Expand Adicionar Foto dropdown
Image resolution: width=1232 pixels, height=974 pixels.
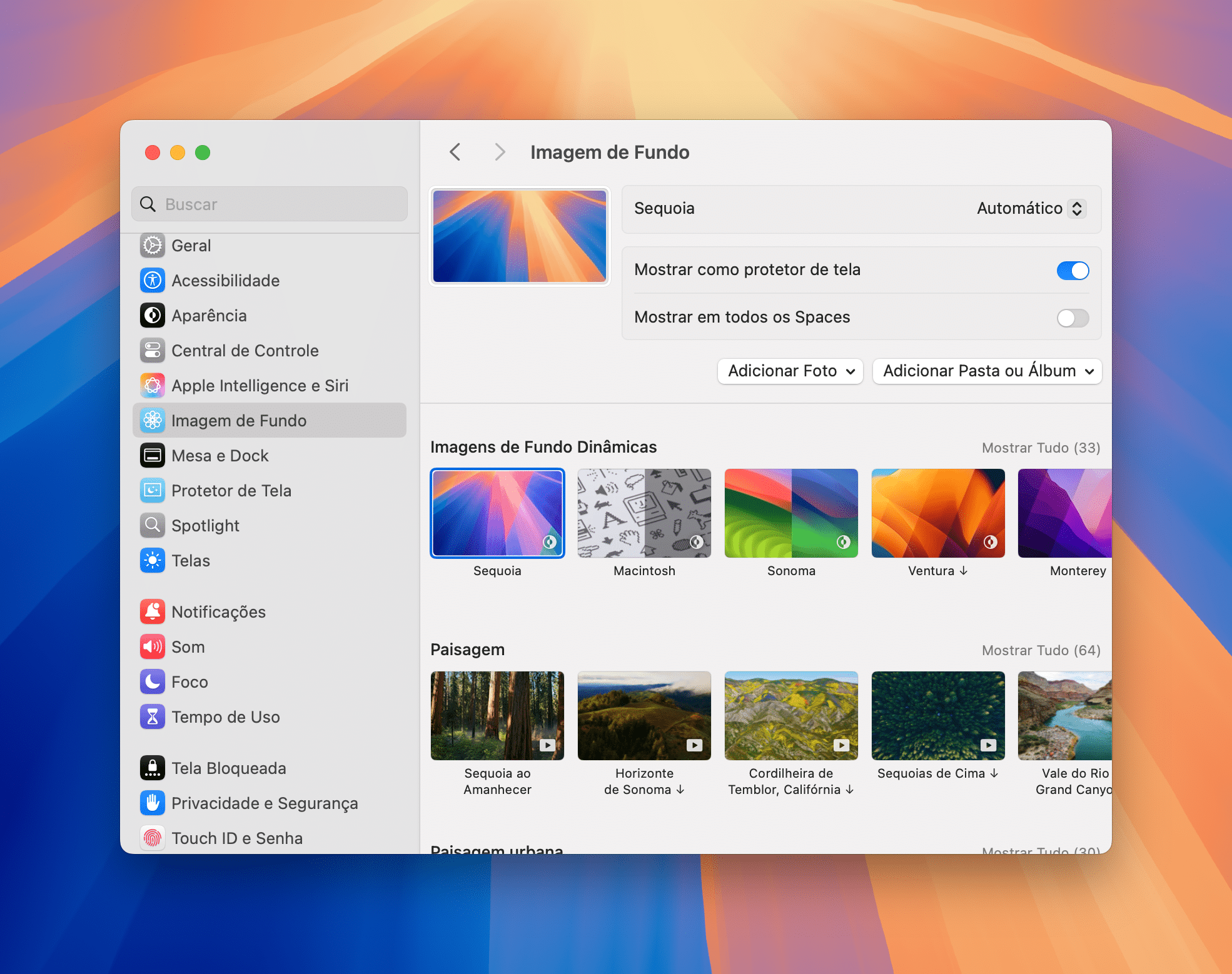[x=790, y=371]
